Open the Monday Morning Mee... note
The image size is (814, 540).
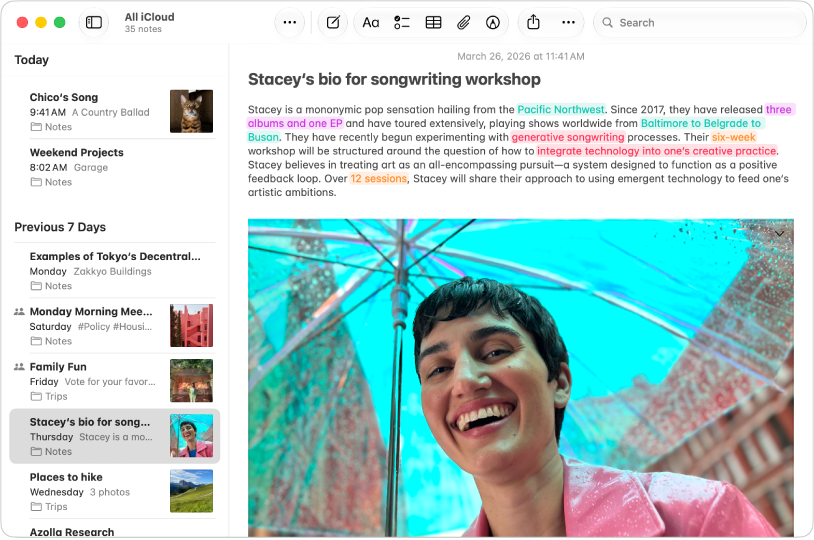114,326
